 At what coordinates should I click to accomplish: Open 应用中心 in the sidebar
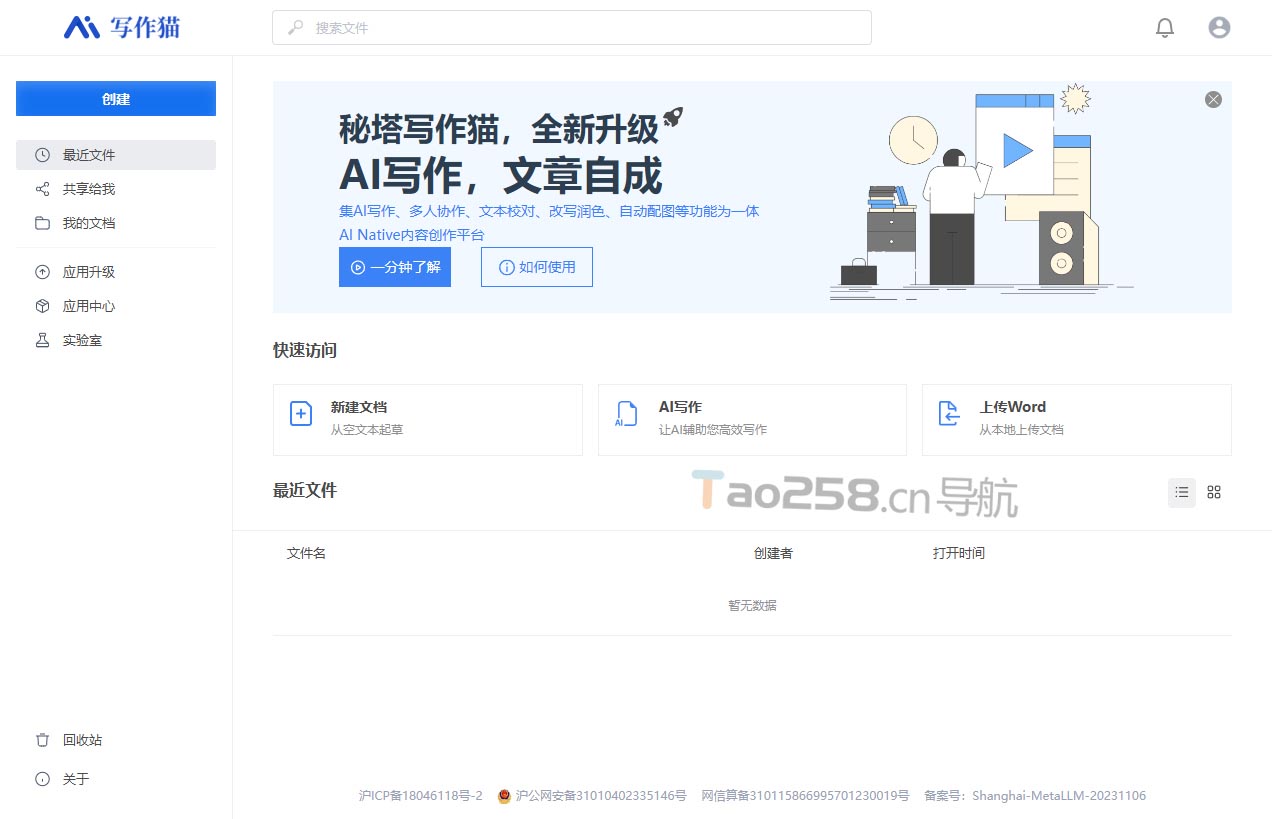116,306
